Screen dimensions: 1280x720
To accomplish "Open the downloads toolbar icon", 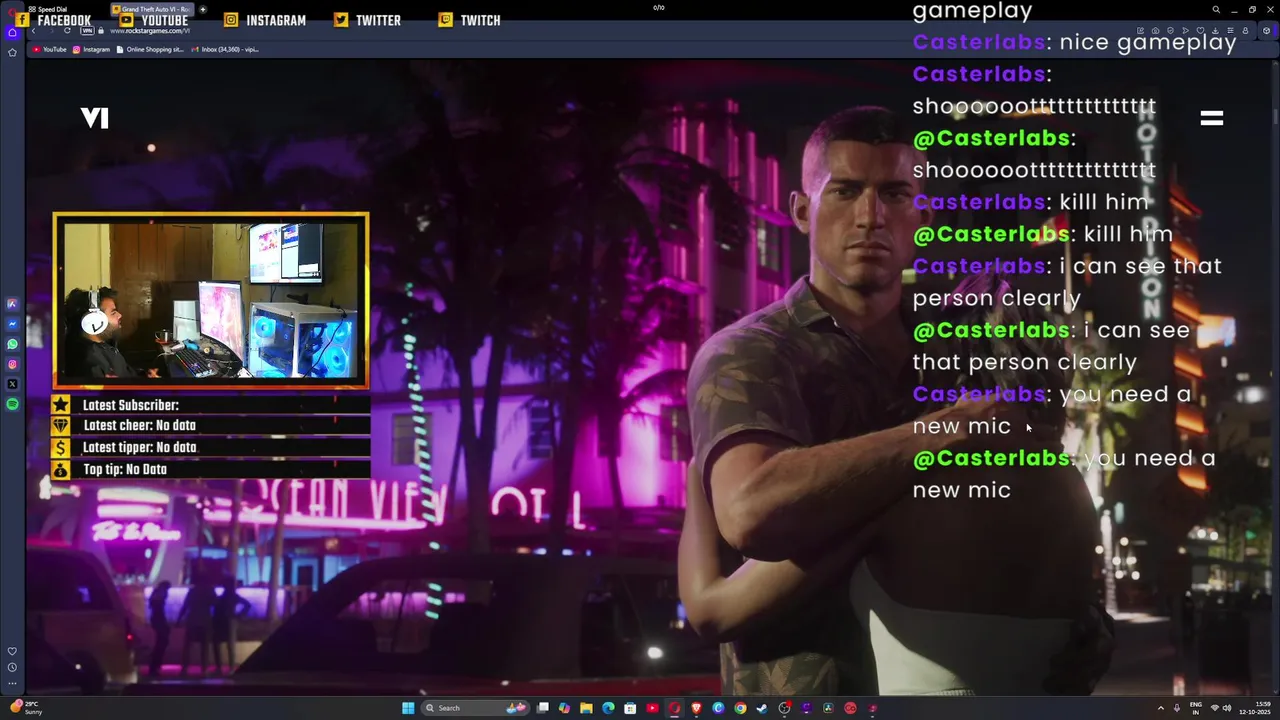I will tap(1215, 30).
